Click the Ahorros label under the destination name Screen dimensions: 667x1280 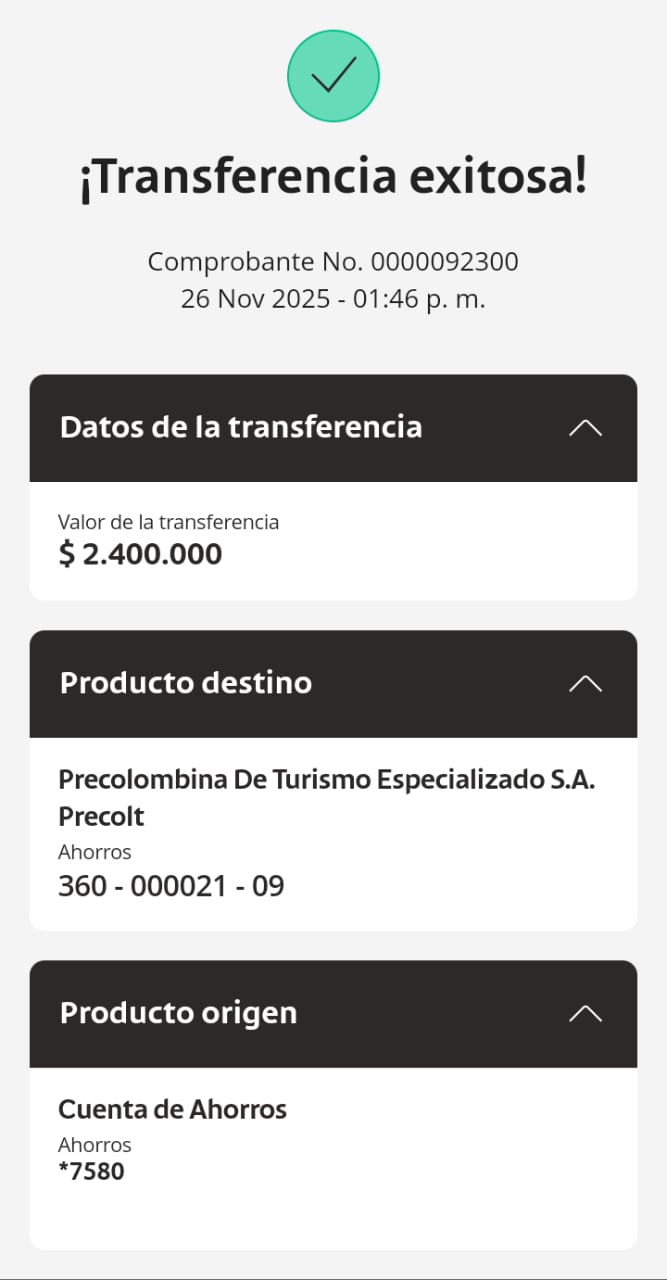point(95,852)
